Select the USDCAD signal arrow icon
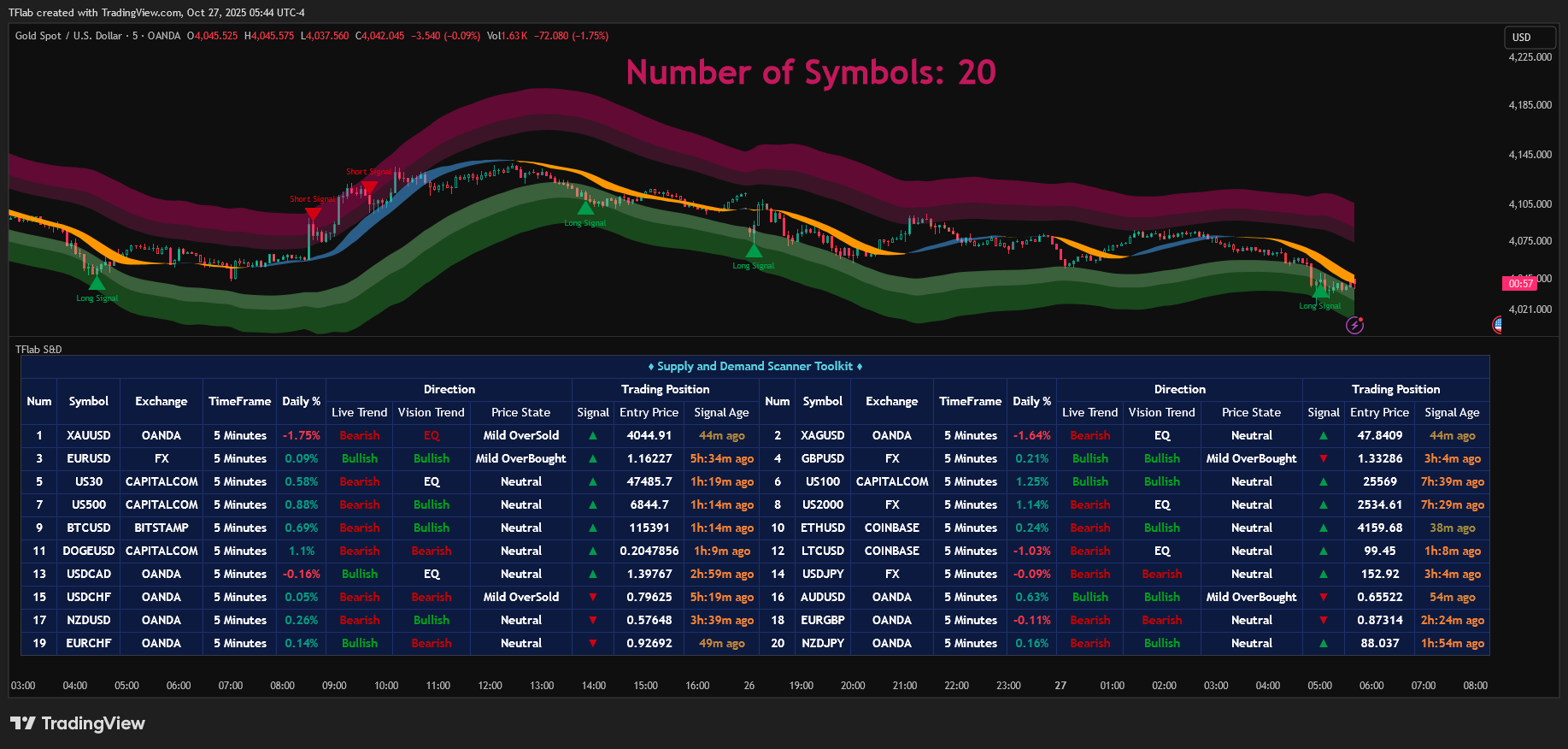 tap(593, 574)
